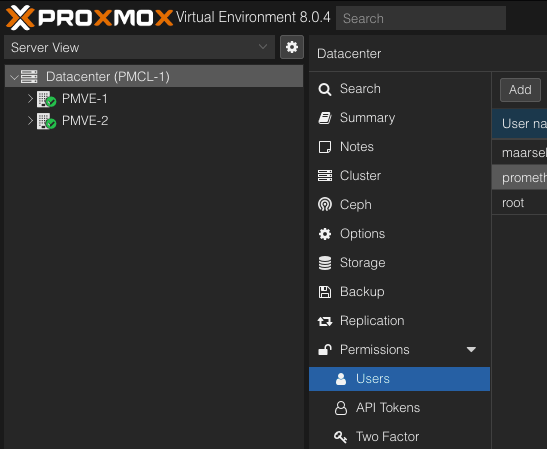Click the Replication arrows icon
Viewport: 547px width, 449px height.
(x=325, y=321)
